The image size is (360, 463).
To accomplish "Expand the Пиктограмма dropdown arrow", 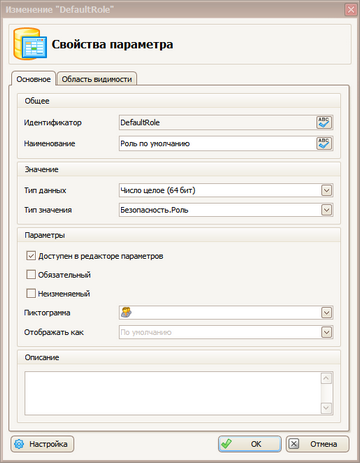I will [327, 313].
